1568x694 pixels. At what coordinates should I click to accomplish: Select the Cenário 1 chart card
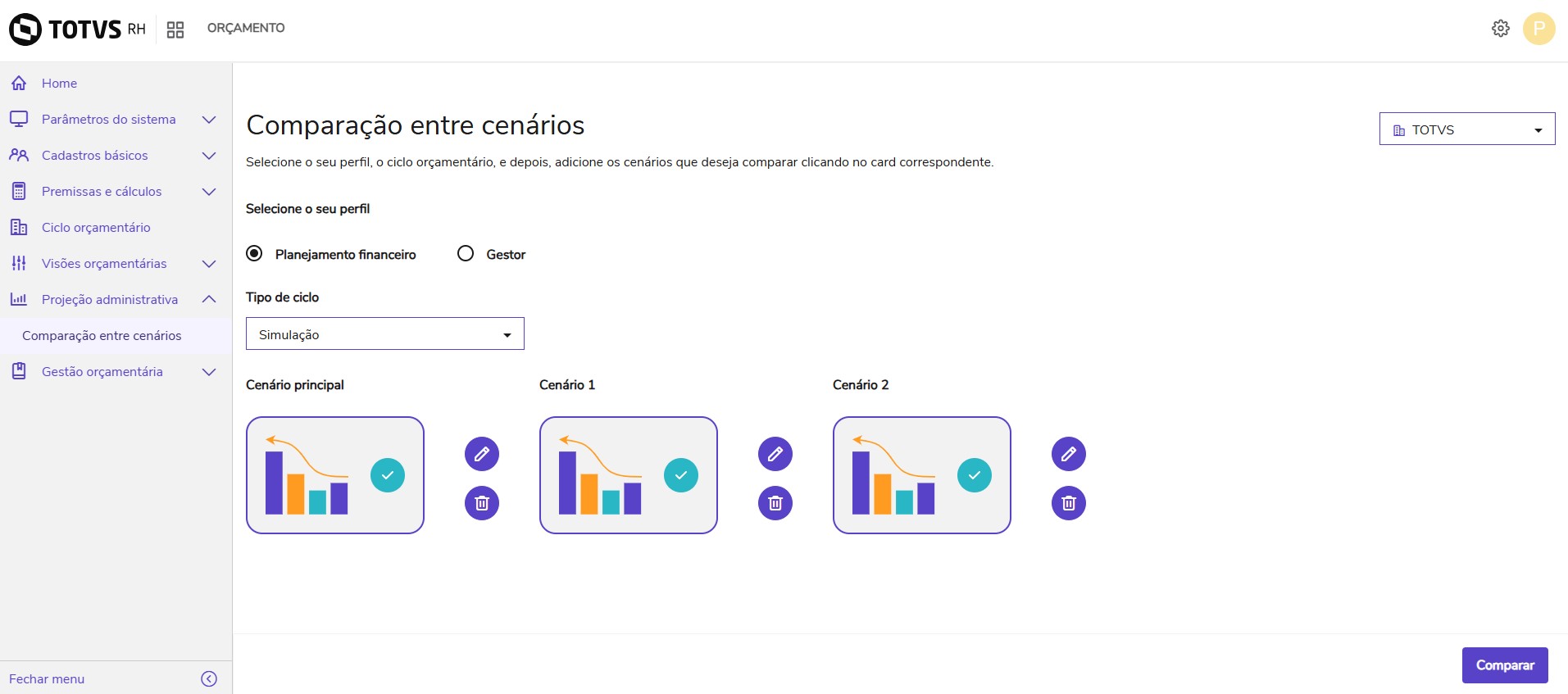point(628,475)
